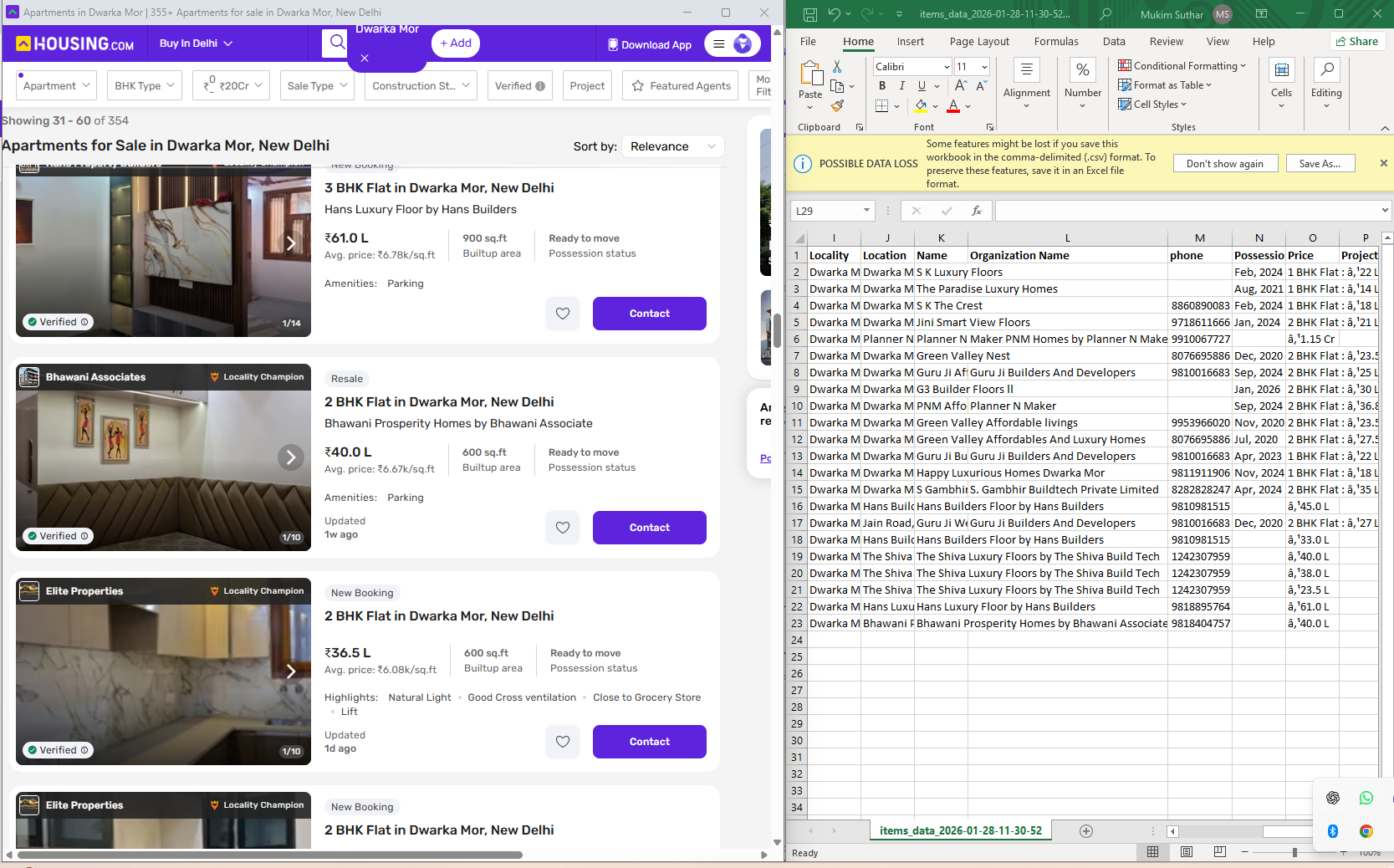The width and height of the screenshot is (1394, 868).
Task: Click the search magnifier on Housing.com
Action: pos(335,43)
